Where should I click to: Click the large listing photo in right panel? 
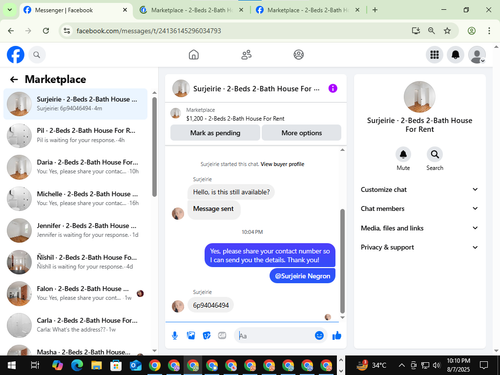coord(419,97)
